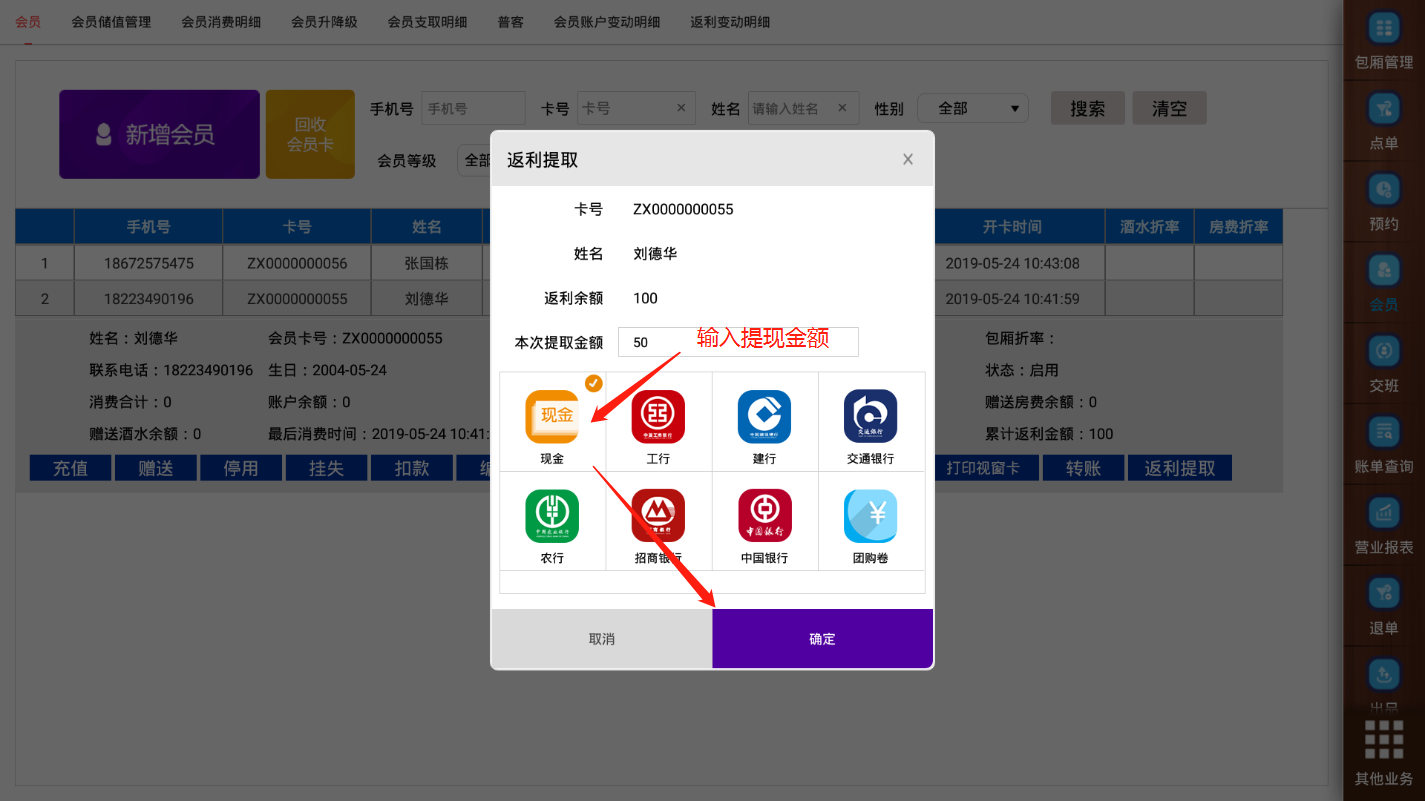Clear the 姓名 search field
Viewport: 1425px width, 801px height.
coord(842,108)
